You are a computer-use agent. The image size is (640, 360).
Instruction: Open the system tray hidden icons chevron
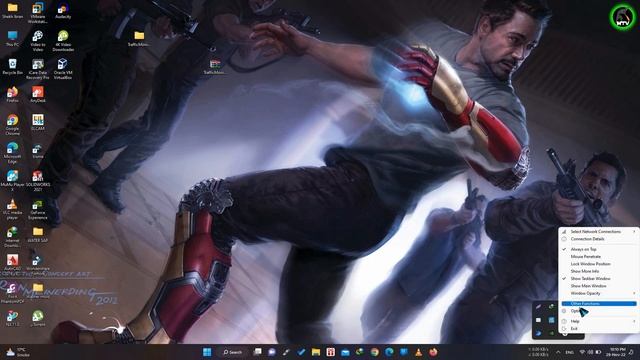pos(558,352)
